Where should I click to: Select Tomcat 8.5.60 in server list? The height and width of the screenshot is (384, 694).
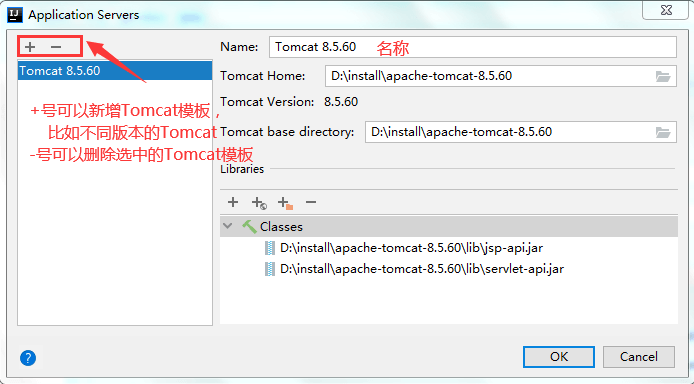click(x=115, y=71)
